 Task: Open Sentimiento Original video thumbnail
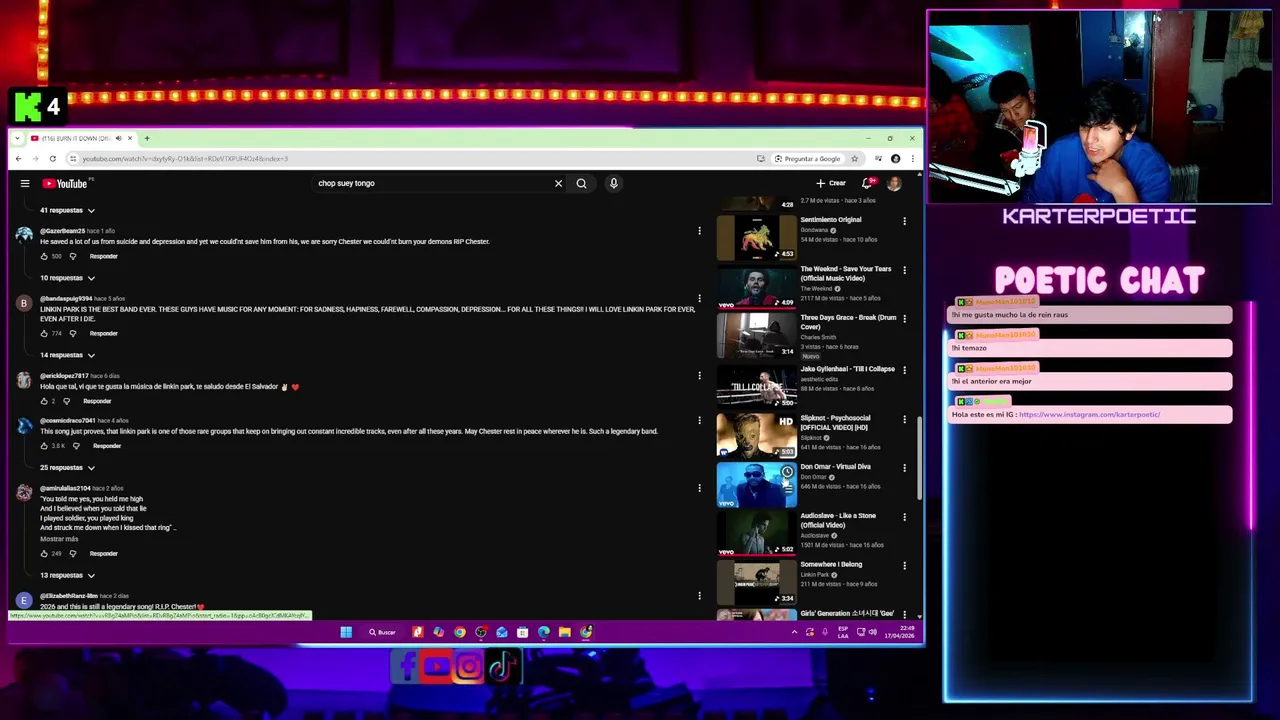pos(757,237)
